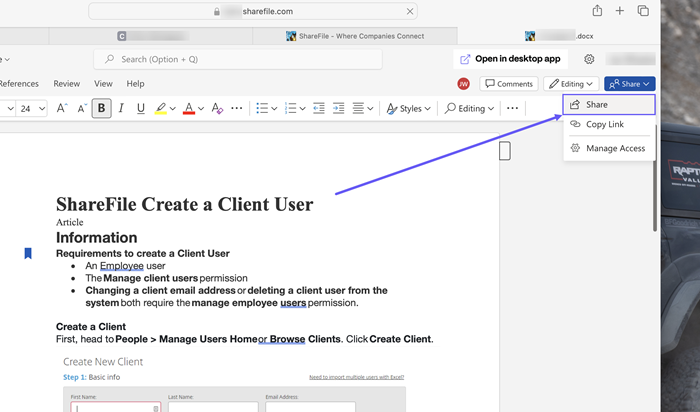Click the underlined word "Employee"
The image size is (700, 412).
[121, 266]
